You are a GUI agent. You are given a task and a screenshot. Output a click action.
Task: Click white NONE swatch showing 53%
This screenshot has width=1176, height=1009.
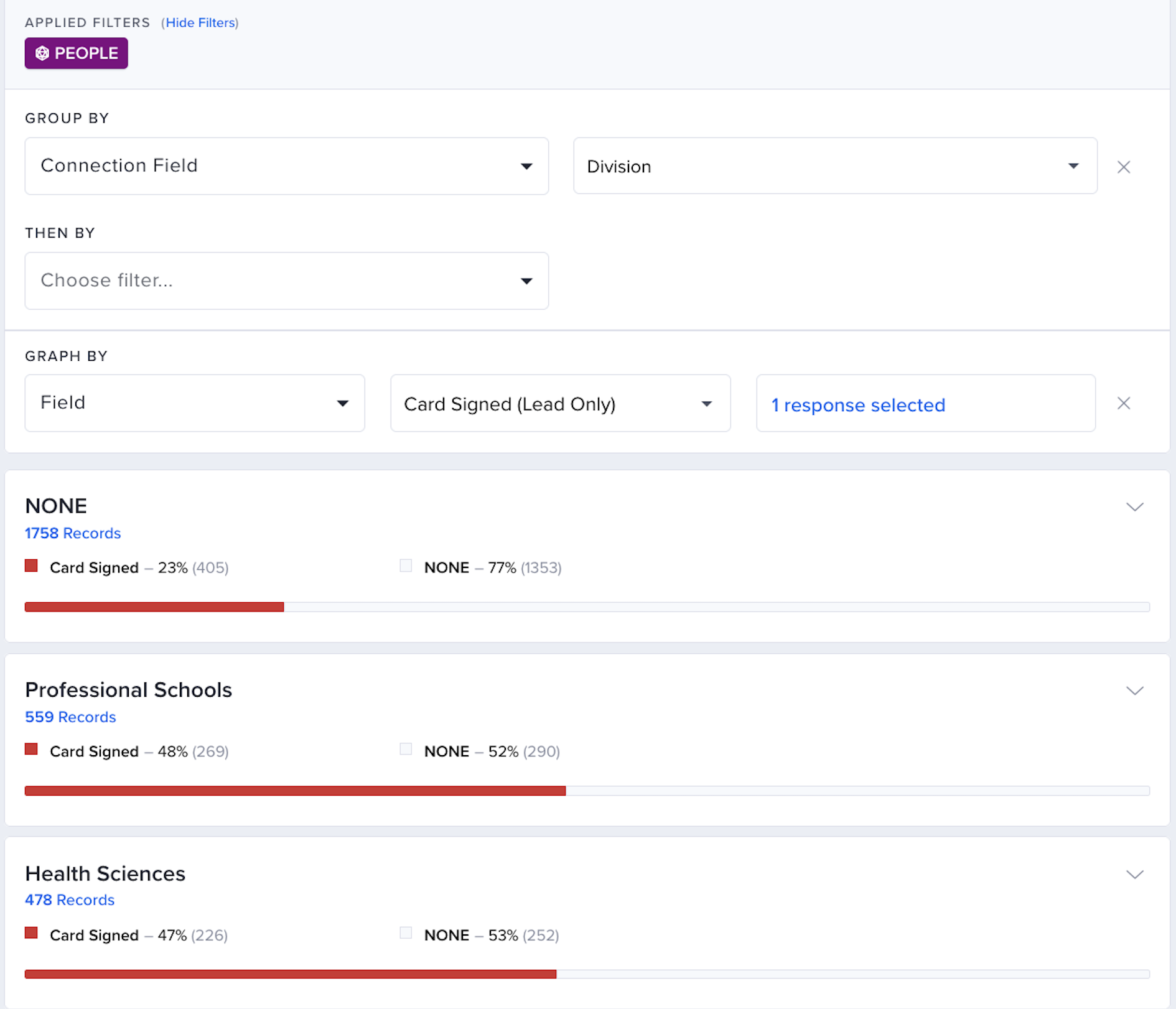(406, 932)
